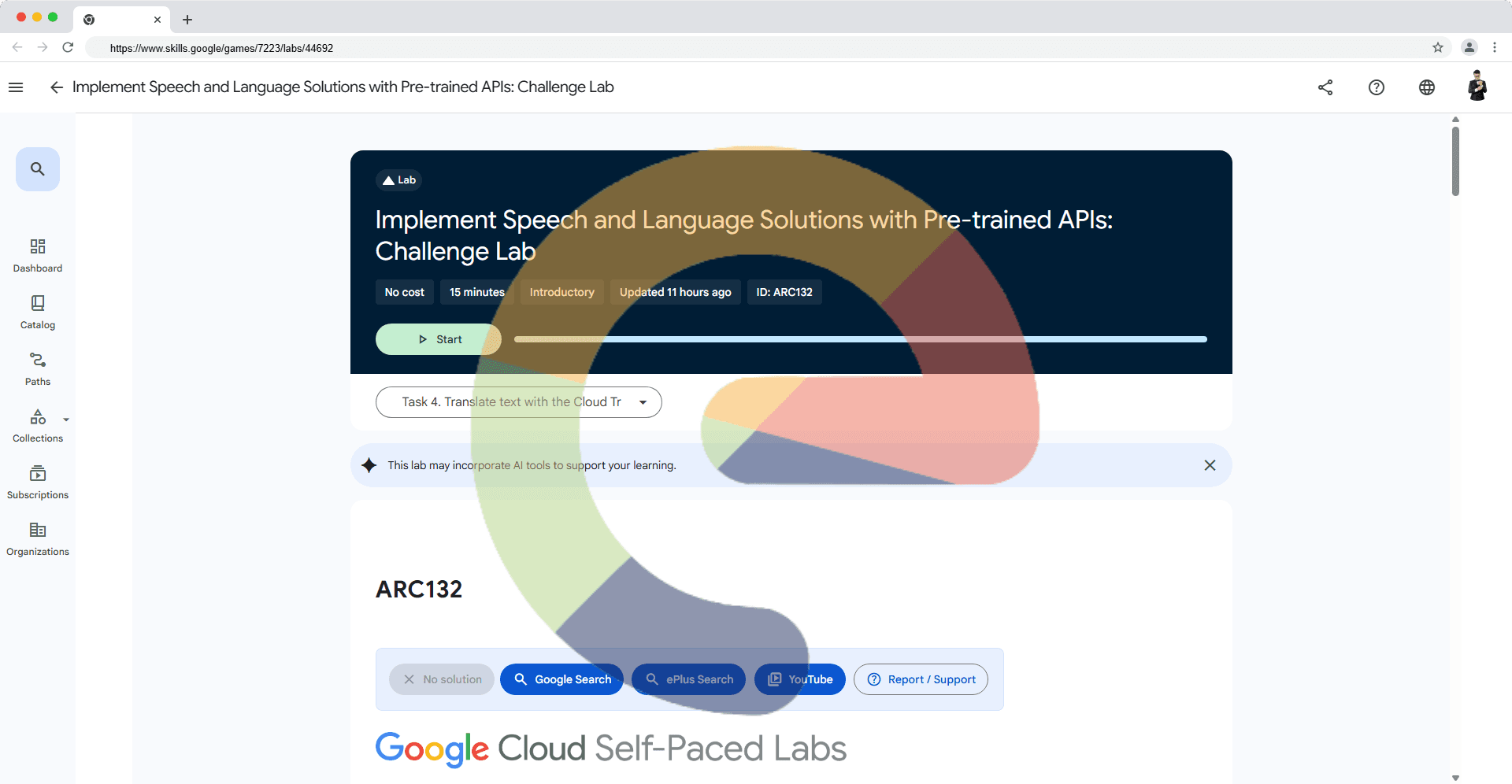Click the Lab badge chip
The image size is (1512, 784).
pos(399,180)
